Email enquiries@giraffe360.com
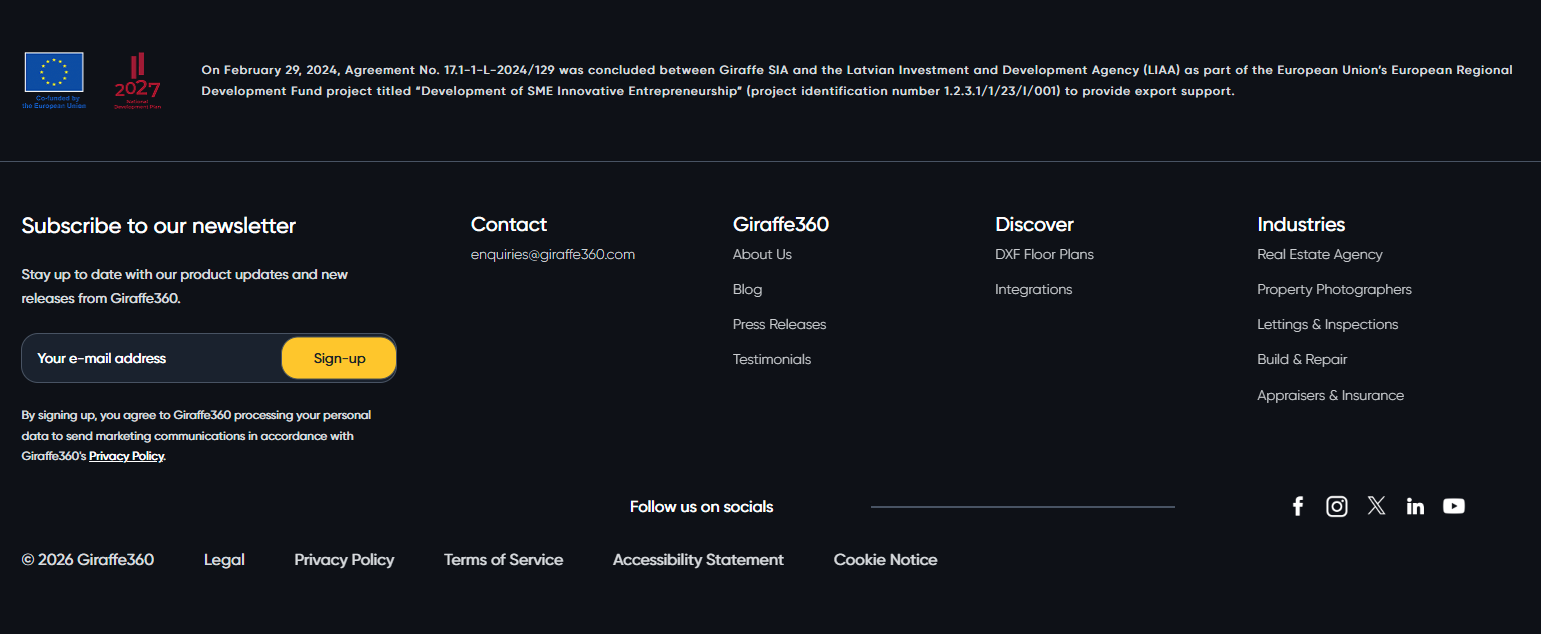This screenshot has width=1541, height=634. coord(553,254)
